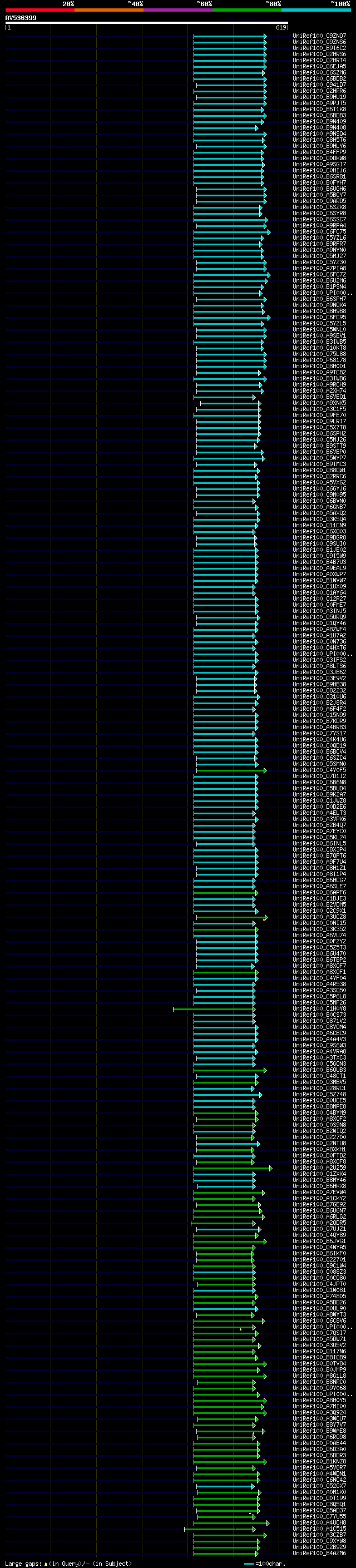Click the =100char scale legend
Viewport: 356px width, 1568px height.
(x=264, y=1564)
